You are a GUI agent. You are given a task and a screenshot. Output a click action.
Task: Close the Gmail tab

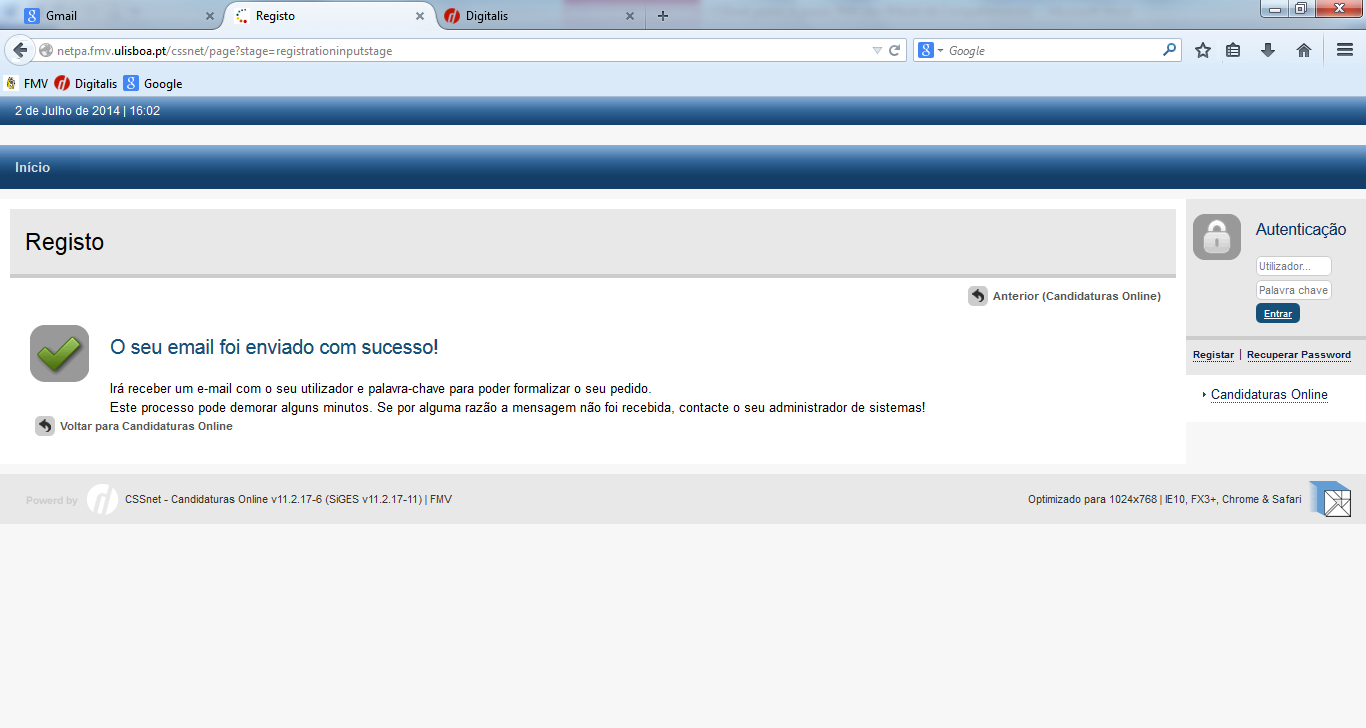[x=209, y=16]
